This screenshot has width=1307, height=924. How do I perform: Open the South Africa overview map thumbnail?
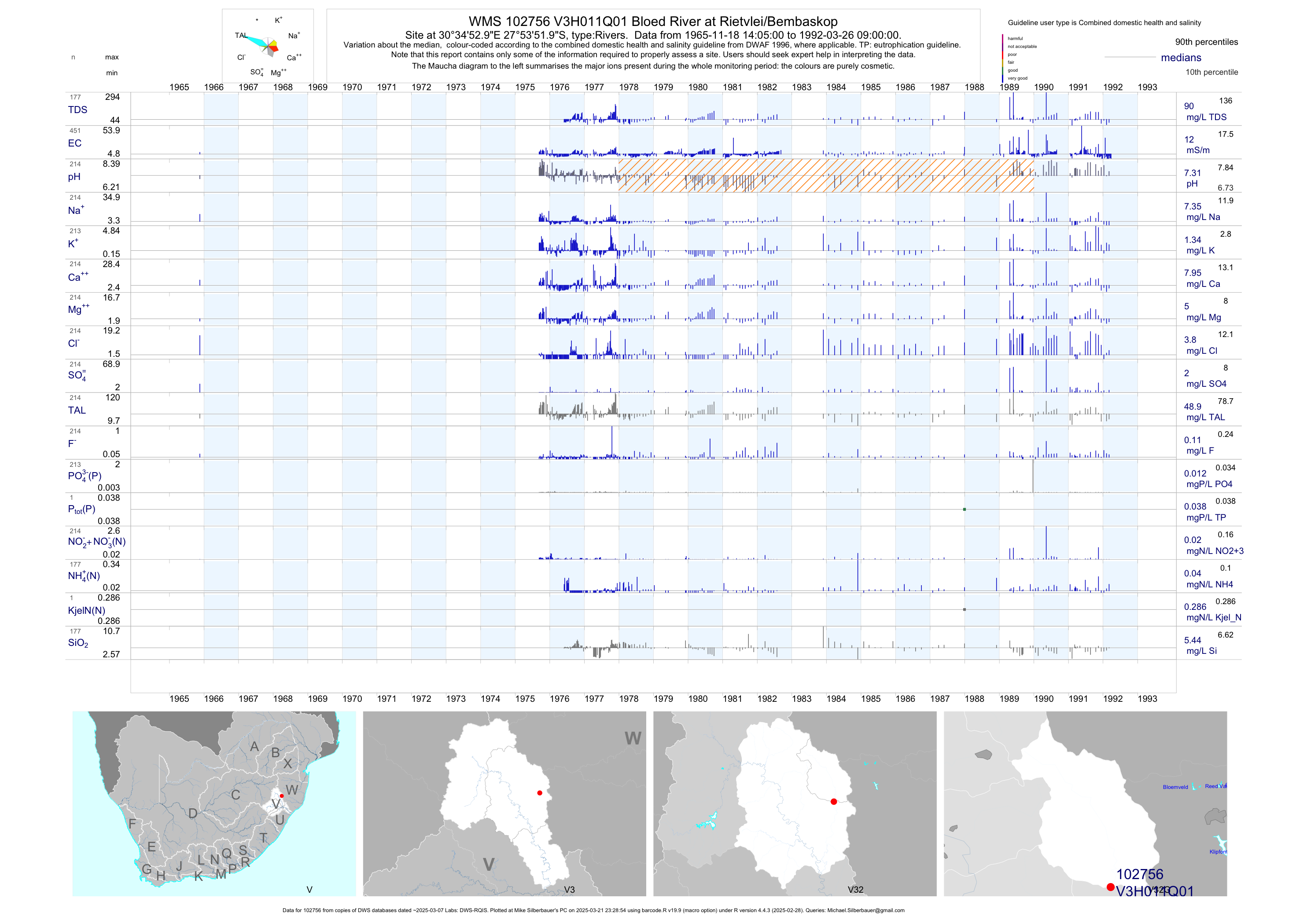[214, 803]
